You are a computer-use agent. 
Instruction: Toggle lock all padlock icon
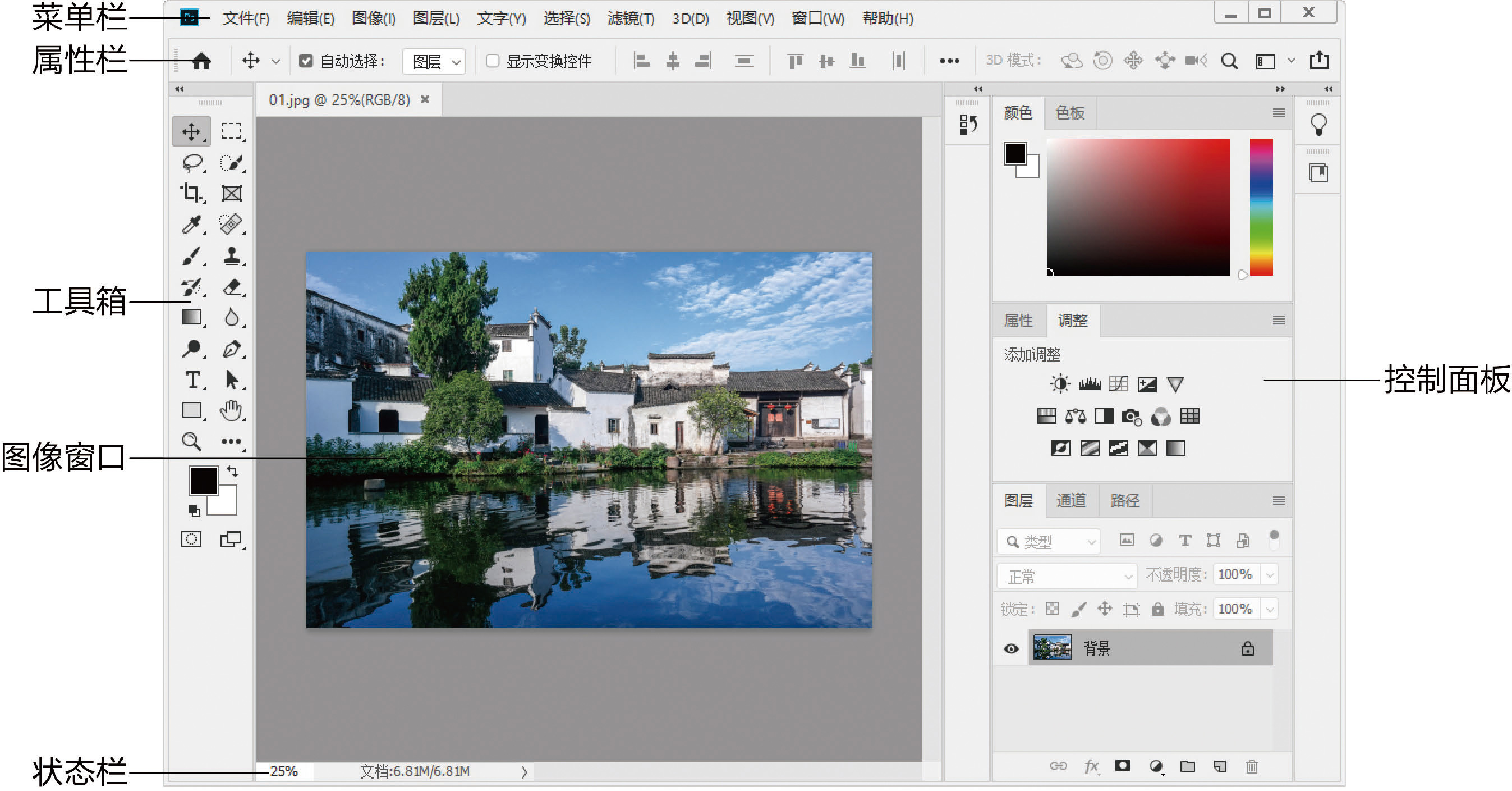1157,609
